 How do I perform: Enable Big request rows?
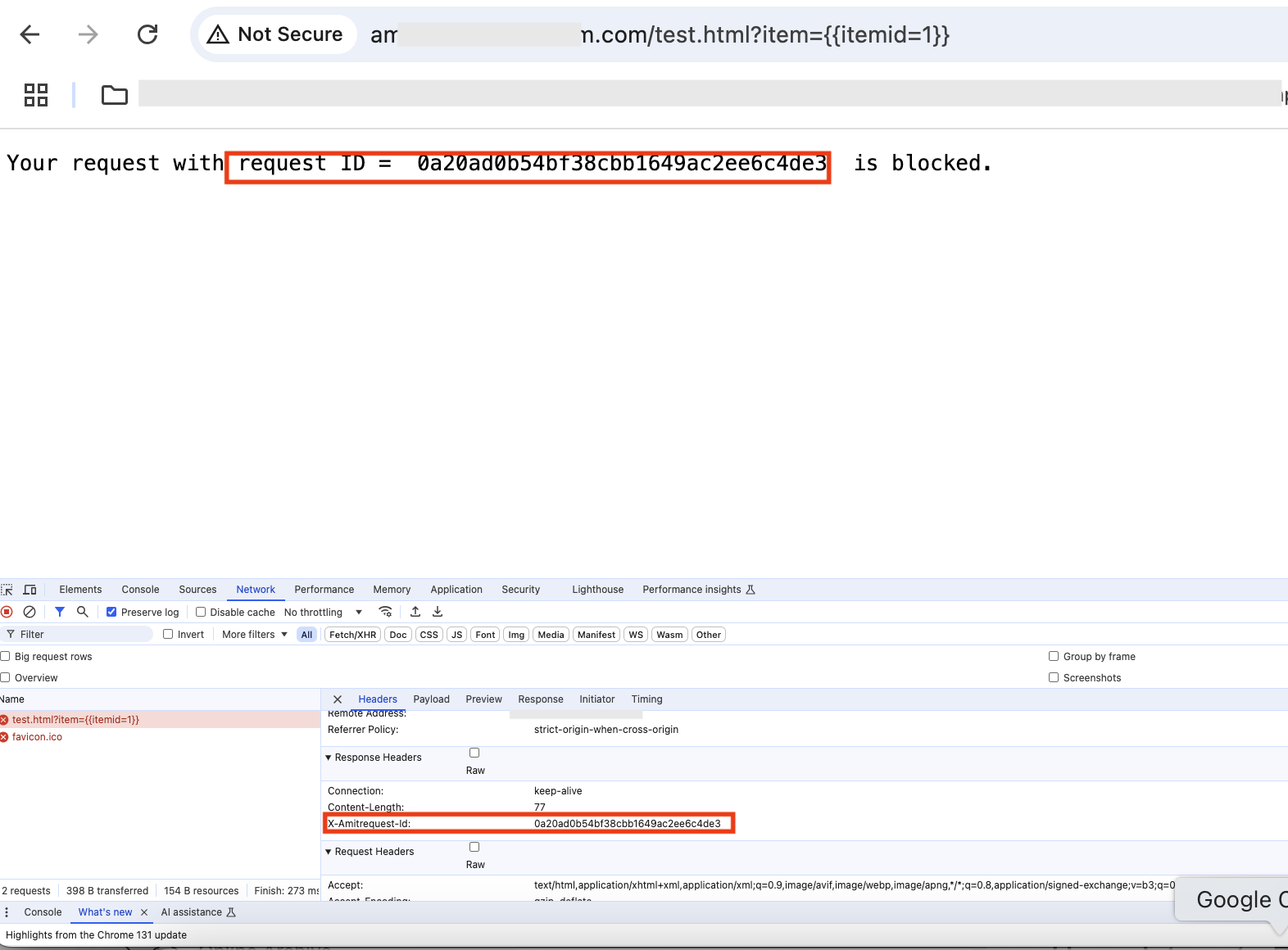[5, 656]
